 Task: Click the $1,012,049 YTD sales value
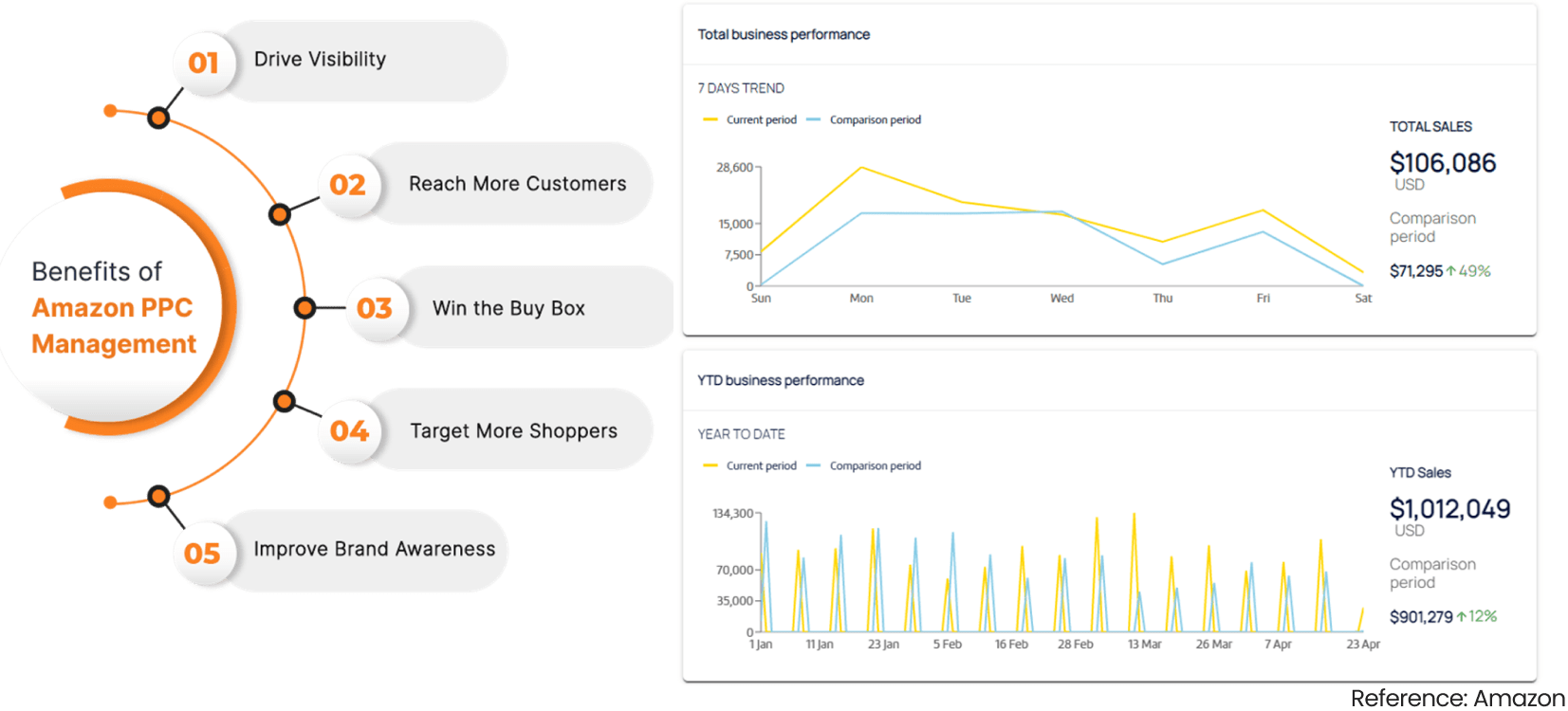pyautogui.click(x=1449, y=509)
